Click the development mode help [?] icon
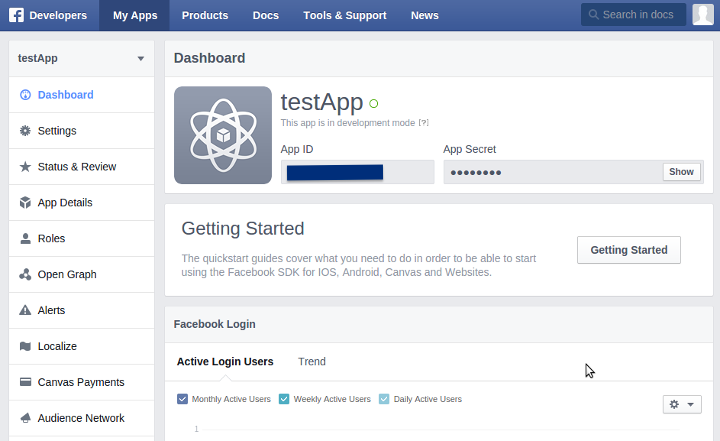Image resolution: width=720 pixels, height=441 pixels. pyautogui.click(x=423, y=123)
